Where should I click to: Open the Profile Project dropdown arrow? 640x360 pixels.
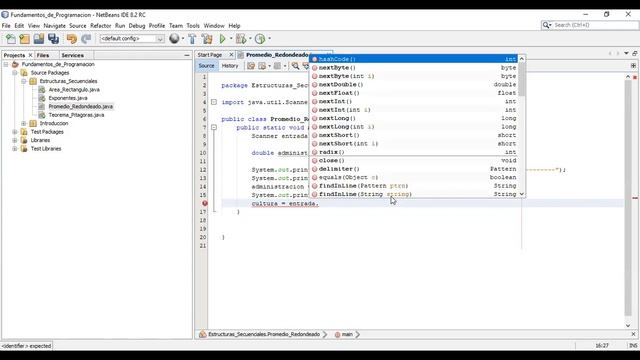coord(269,39)
